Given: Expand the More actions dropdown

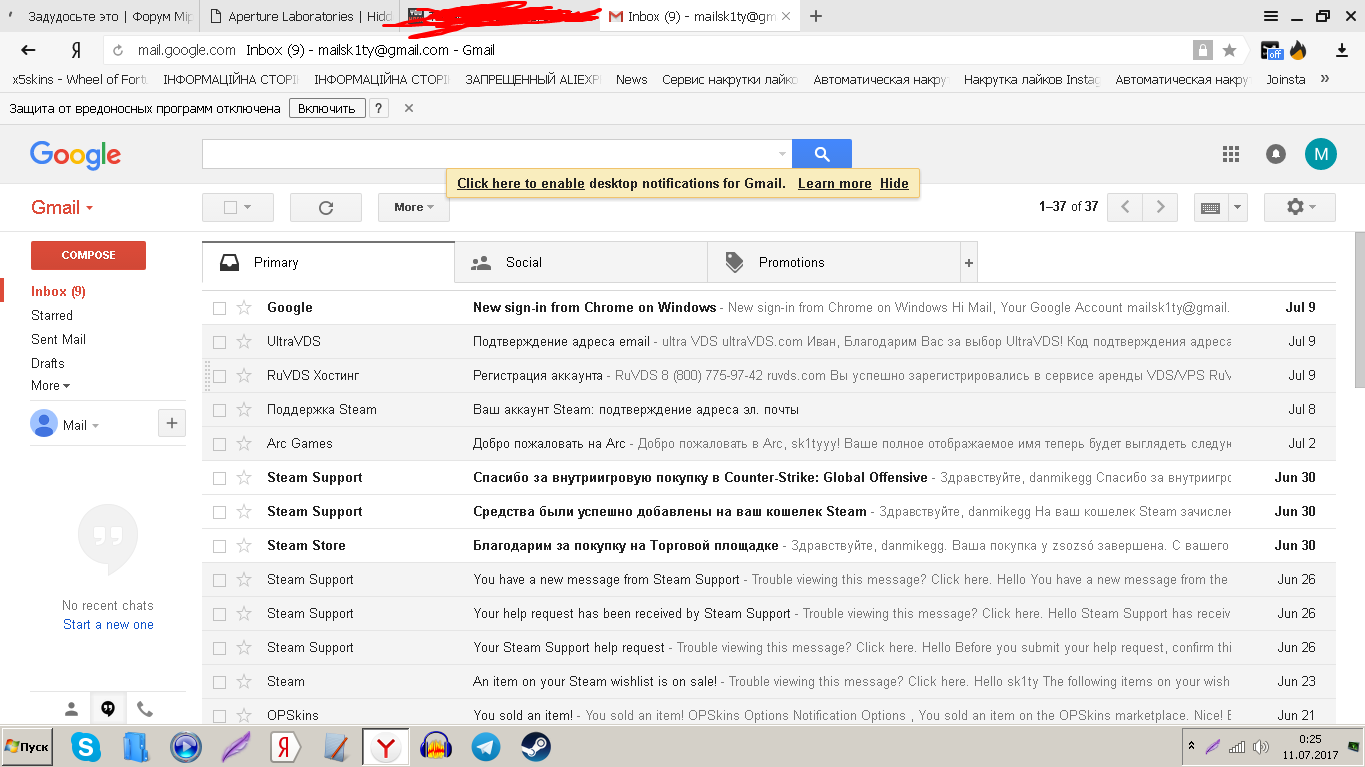Looking at the screenshot, I should 414,207.
